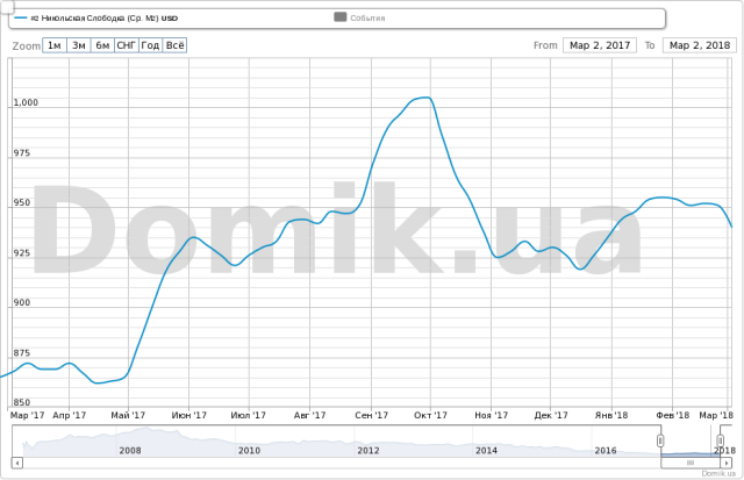The height and width of the screenshot is (480, 744).
Task: Click the 2010 label in the navigator
Action: click(x=249, y=451)
